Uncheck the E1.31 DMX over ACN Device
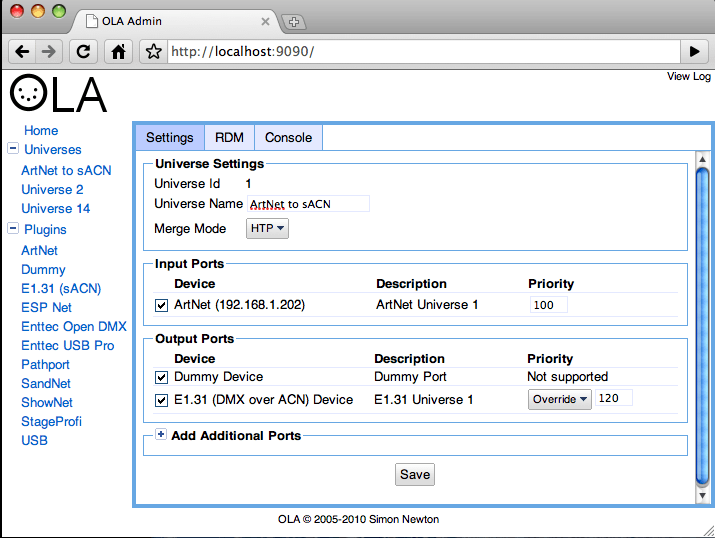 (x=161, y=400)
